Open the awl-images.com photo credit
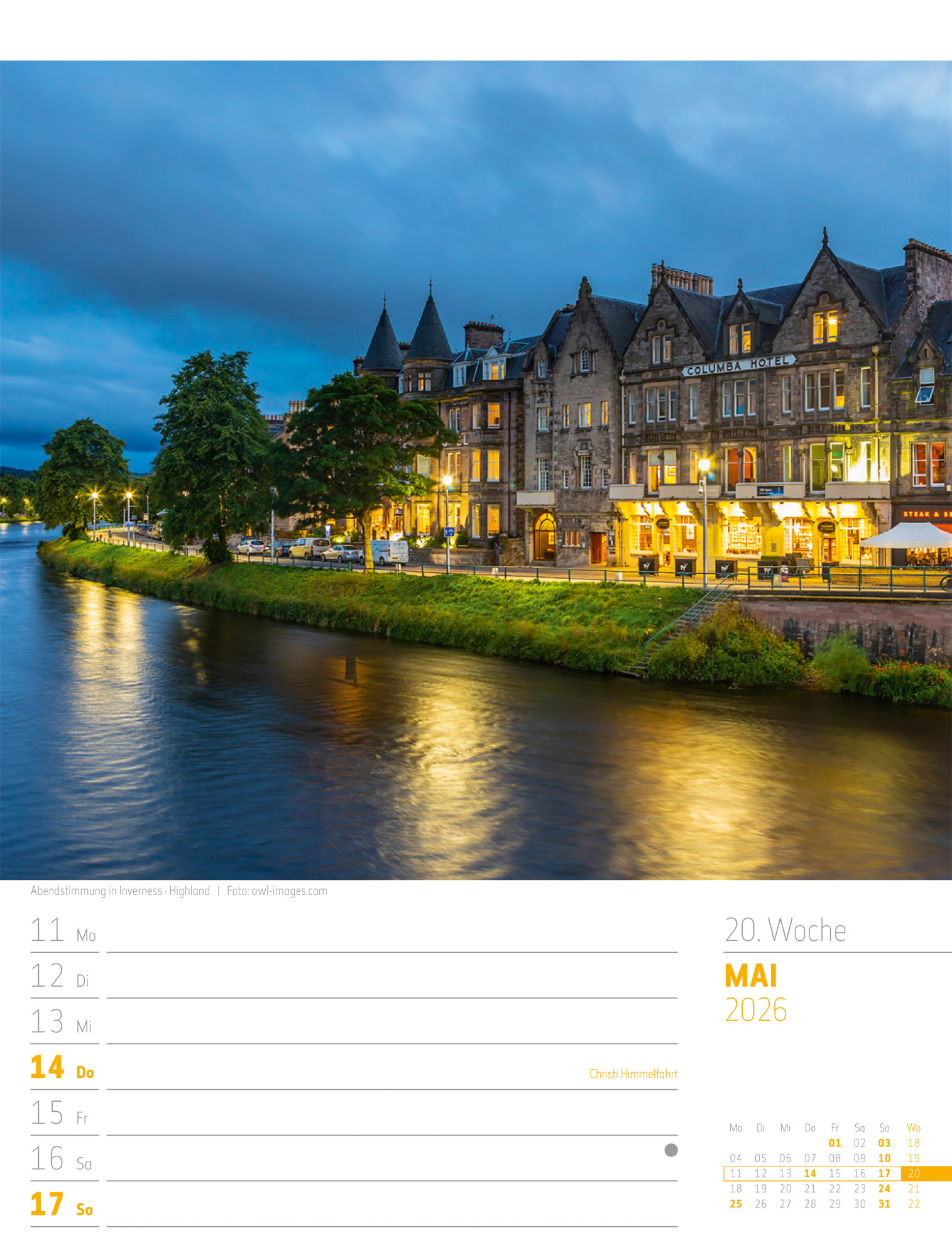Screen dimensions: 952x1257 pos(276,891)
